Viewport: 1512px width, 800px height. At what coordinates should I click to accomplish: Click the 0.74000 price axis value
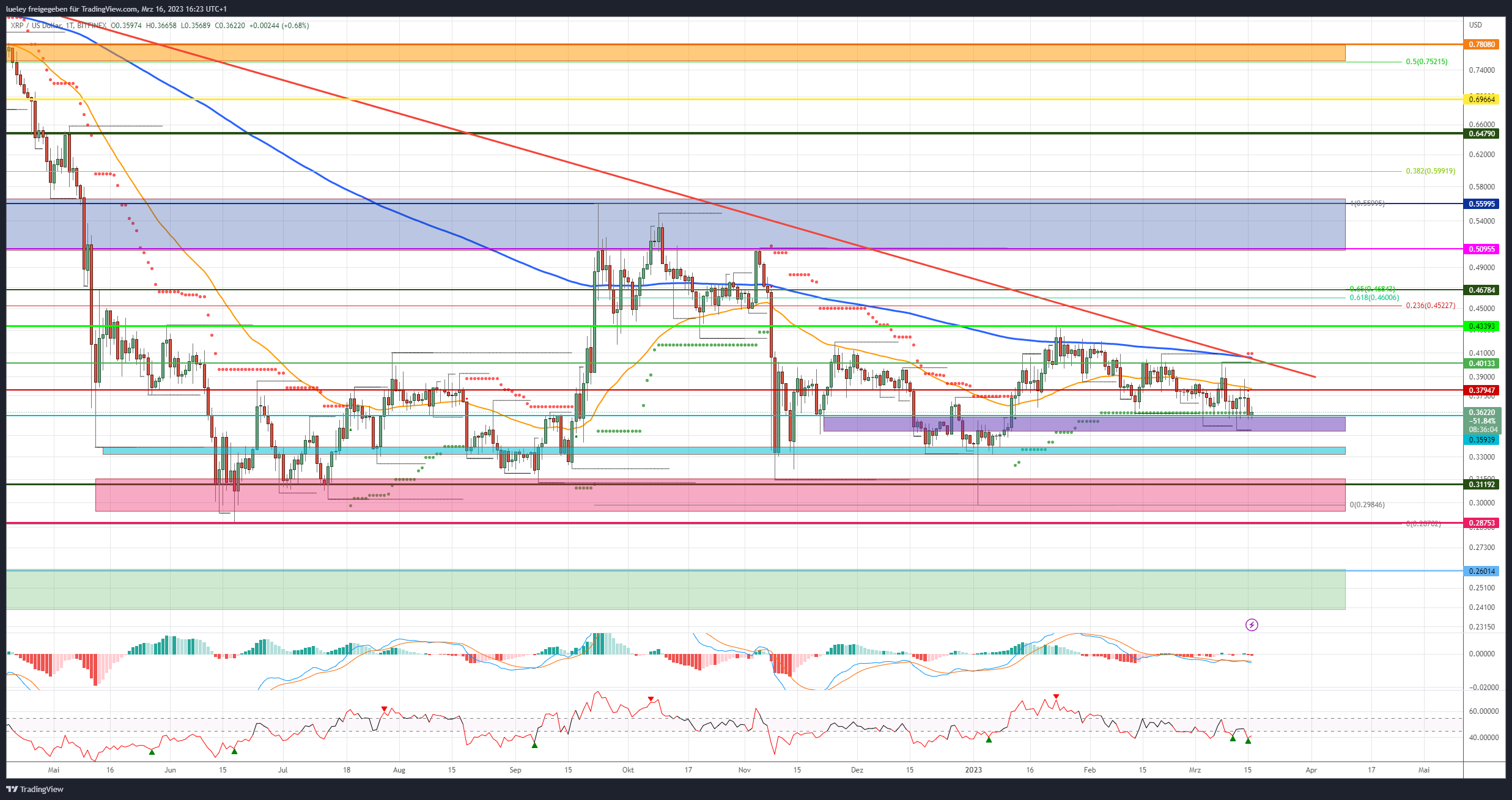click(1481, 70)
